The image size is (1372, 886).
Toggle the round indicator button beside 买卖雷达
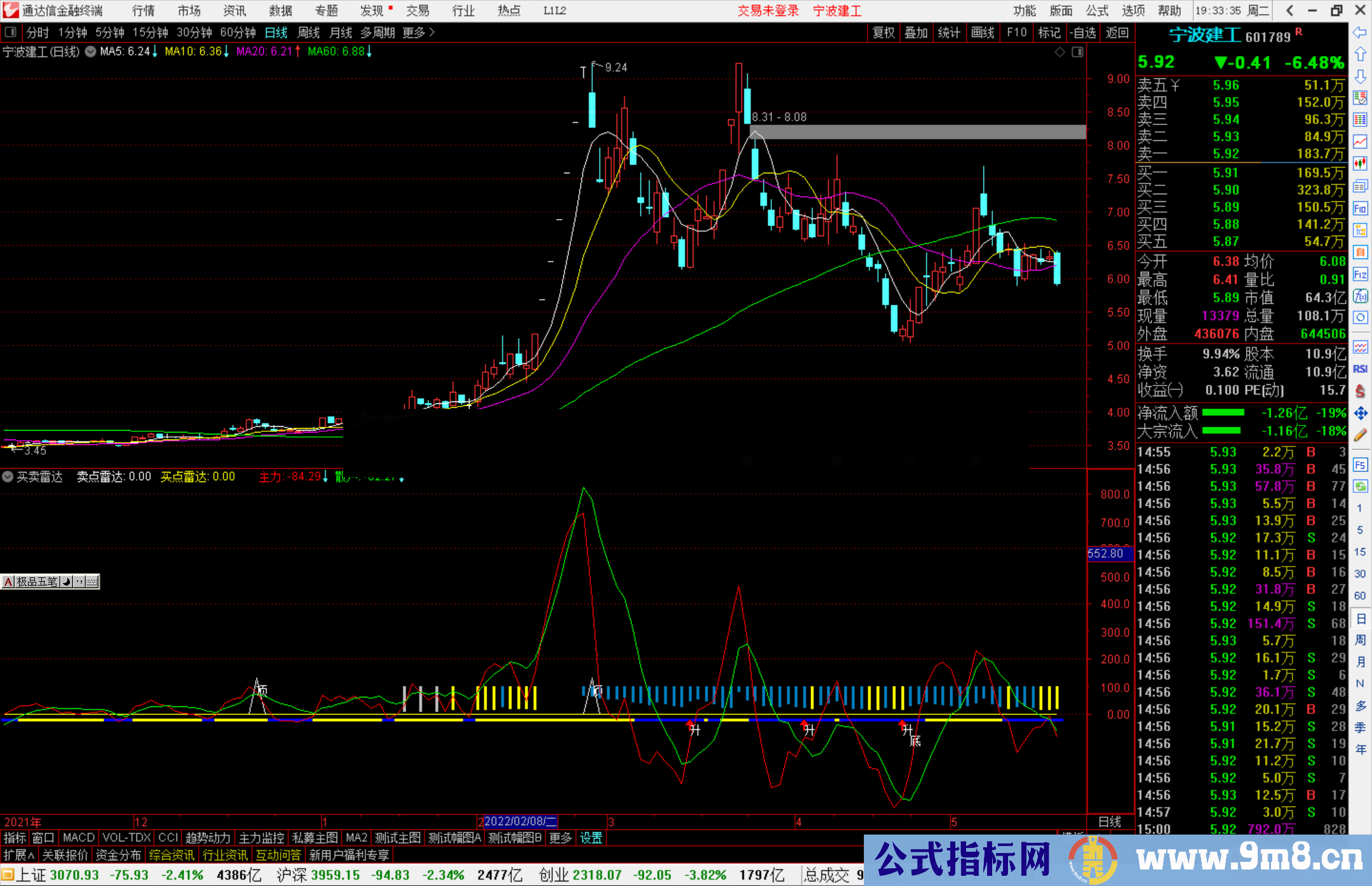point(8,476)
